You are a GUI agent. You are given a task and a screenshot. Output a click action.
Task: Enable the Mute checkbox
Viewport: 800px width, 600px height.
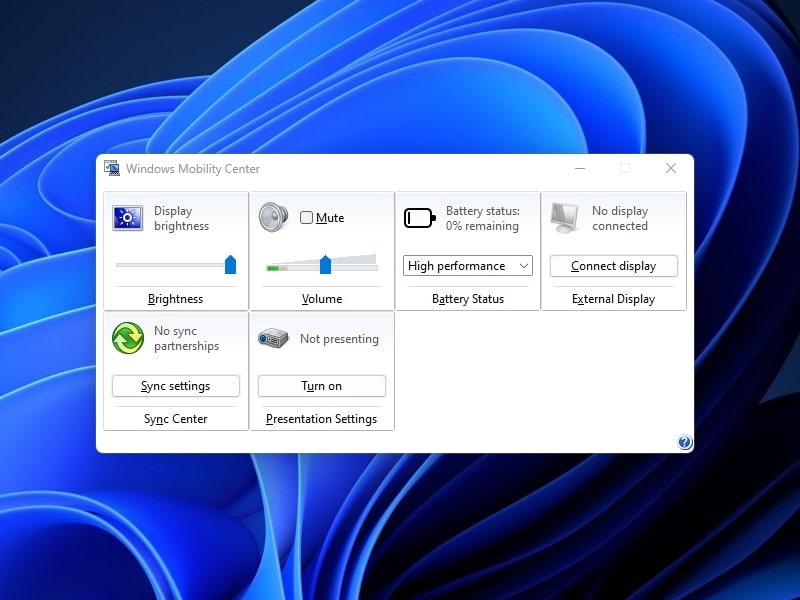[x=306, y=218]
